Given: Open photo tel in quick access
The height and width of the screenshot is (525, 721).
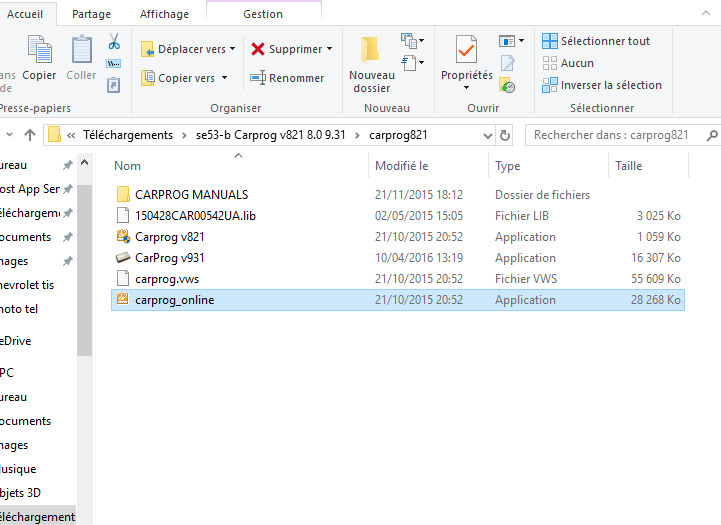Looking at the screenshot, I should point(18,309).
